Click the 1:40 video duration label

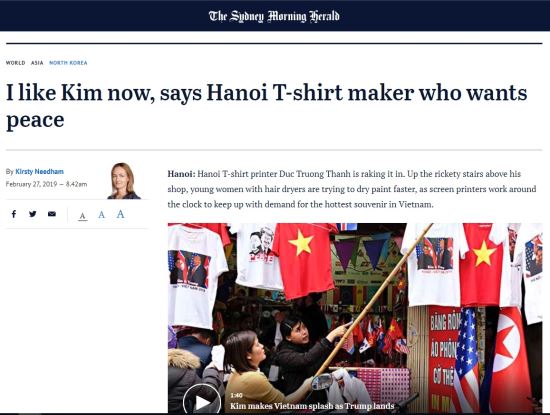(x=236, y=395)
